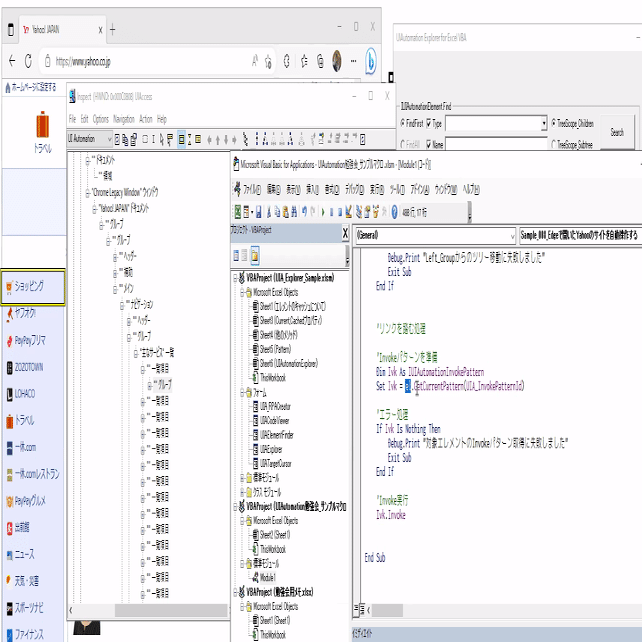Click the first icon after mode dropdown in Inspect
Image resolution: width=642 pixels, height=642 pixels.
coord(117,140)
